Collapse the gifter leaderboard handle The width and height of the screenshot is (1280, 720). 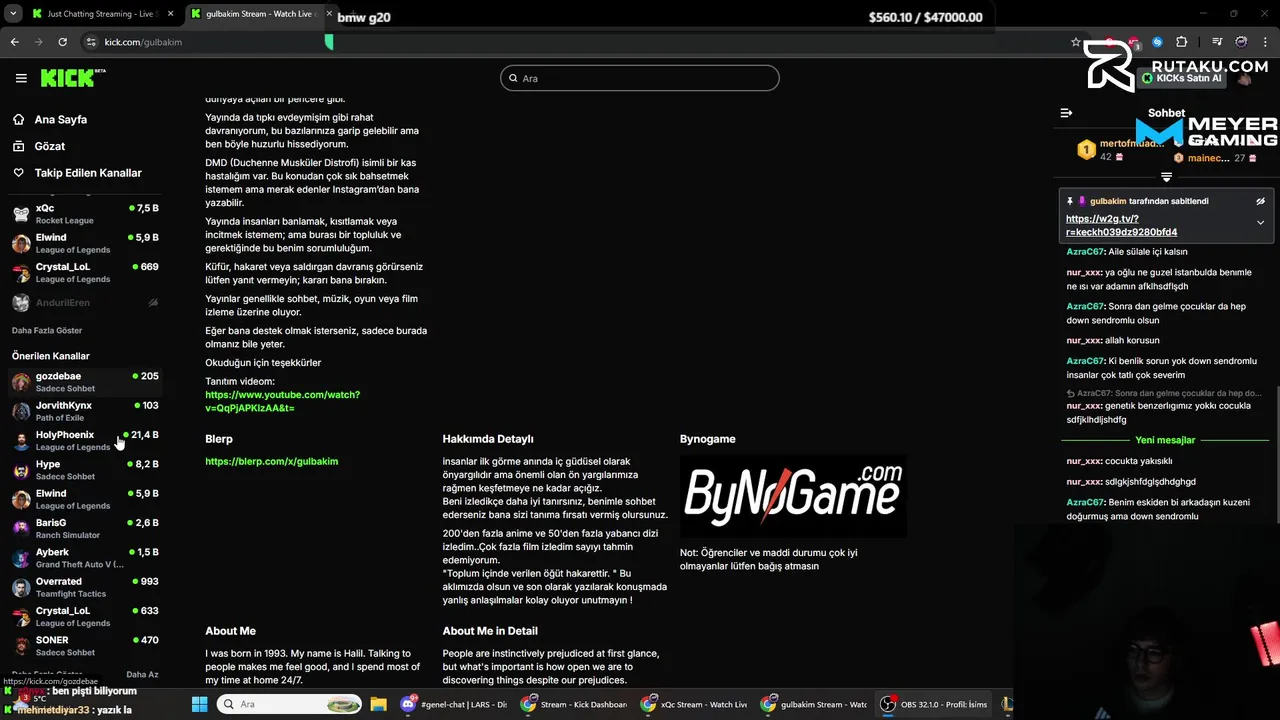point(1166,177)
